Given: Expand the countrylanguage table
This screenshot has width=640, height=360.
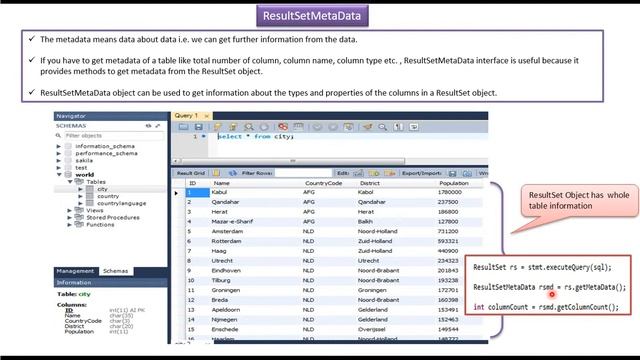Looking at the screenshot, I should pyautogui.click(x=80, y=203).
